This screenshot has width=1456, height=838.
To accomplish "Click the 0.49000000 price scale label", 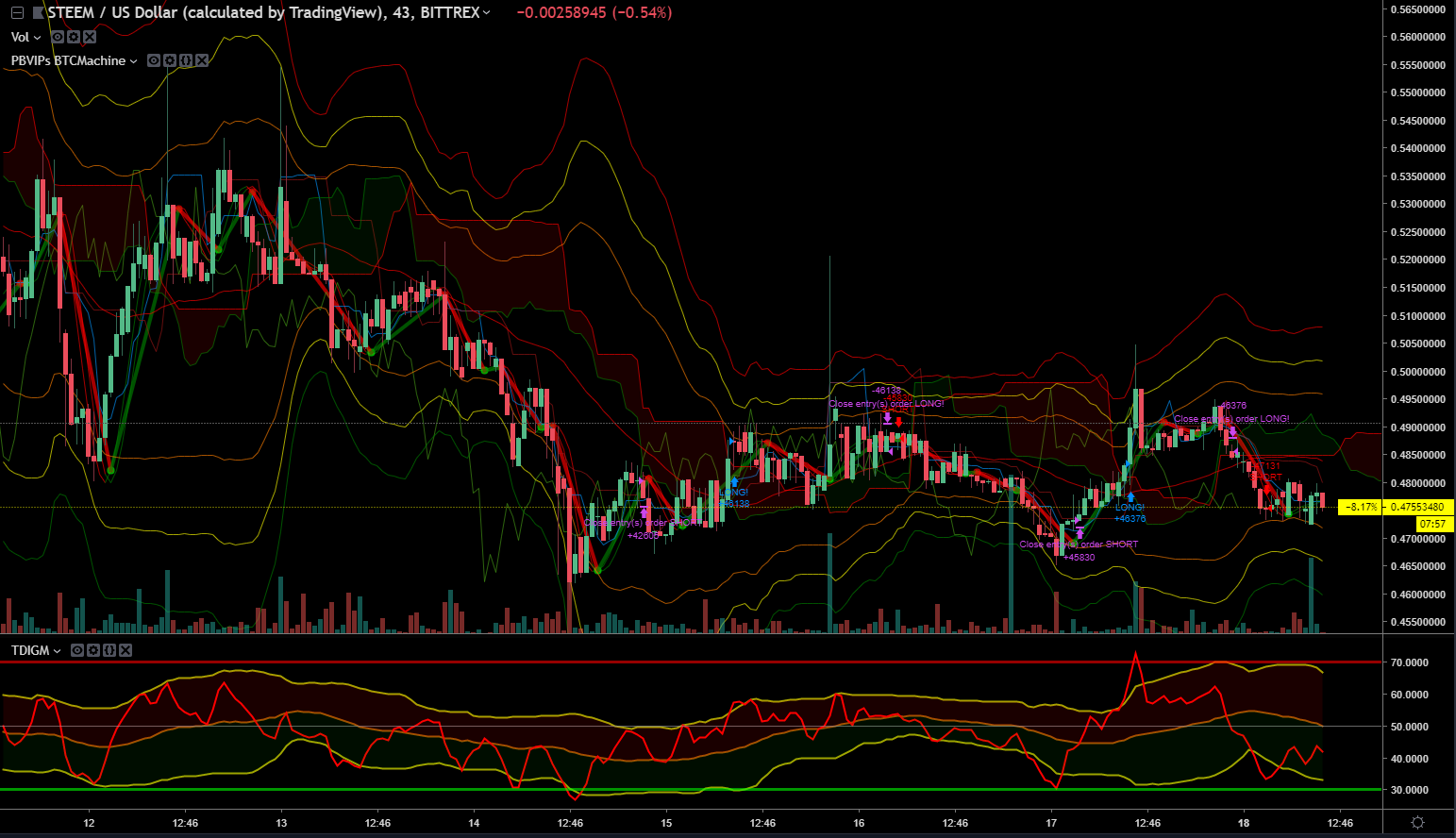I will (1418, 427).
